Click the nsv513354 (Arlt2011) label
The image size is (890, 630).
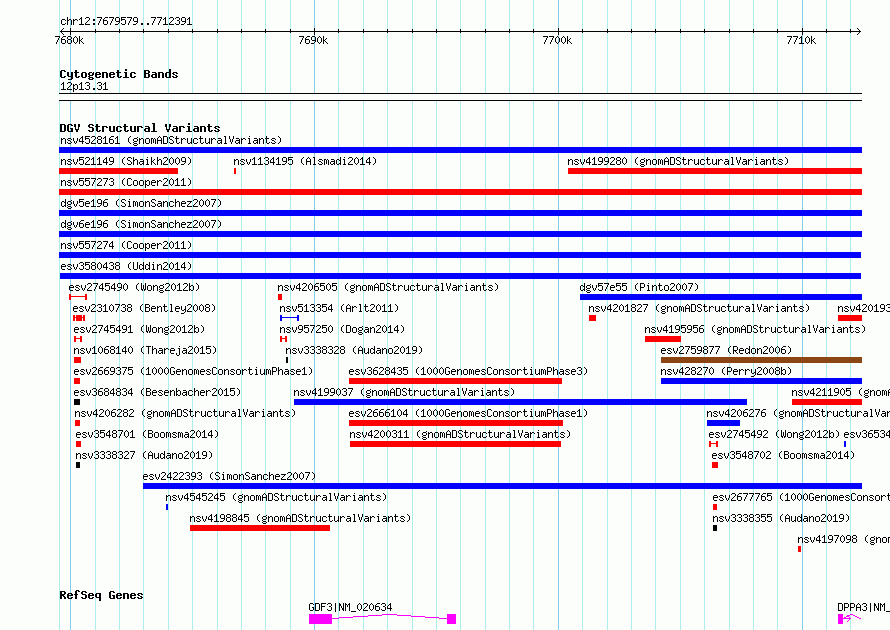click(x=339, y=308)
